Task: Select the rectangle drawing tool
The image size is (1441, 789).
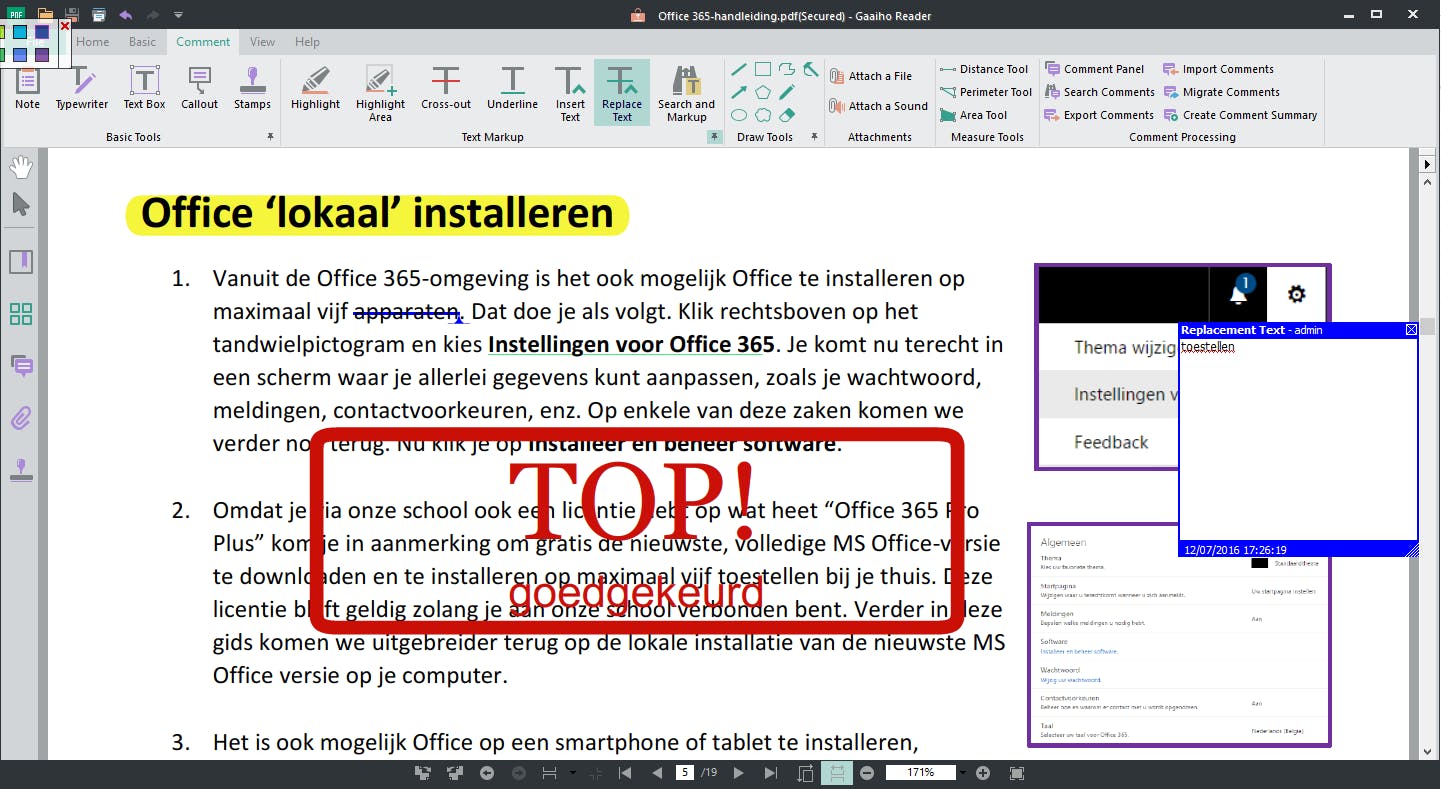Action: tap(763, 70)
